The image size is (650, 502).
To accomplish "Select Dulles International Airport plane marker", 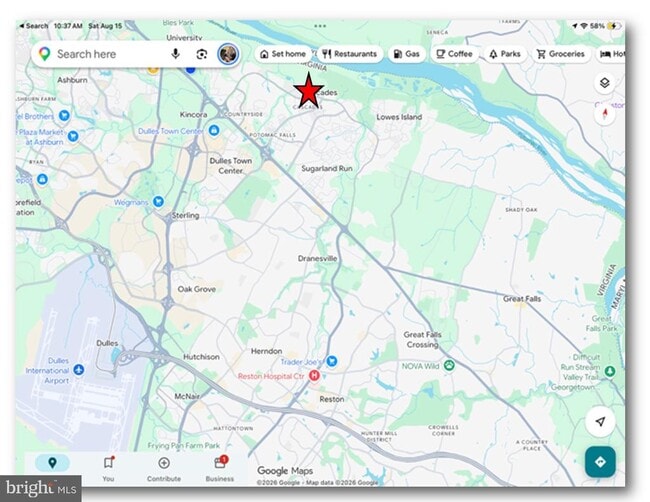I will (x=78, y=369).
